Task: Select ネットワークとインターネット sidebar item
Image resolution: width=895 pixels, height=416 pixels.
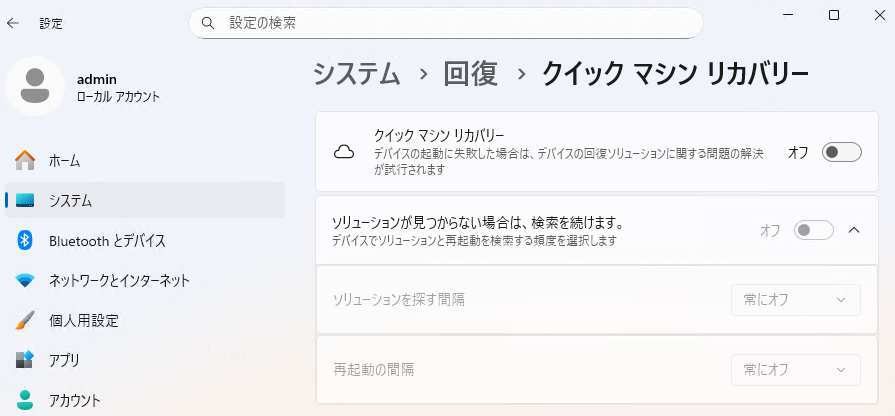Action: (145, 280)
